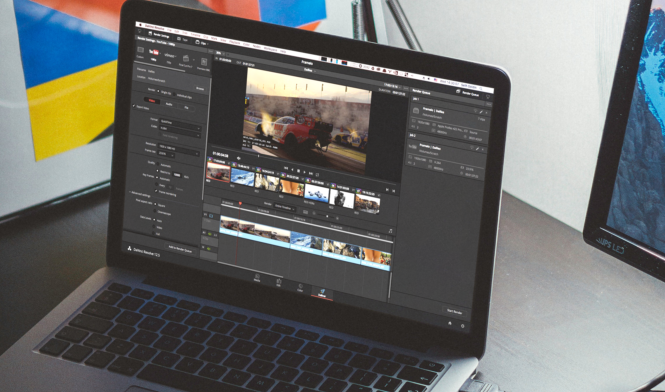Select Every N frames key frame option
The width and height of the screenshot is (665, 392).
point(156,184)
